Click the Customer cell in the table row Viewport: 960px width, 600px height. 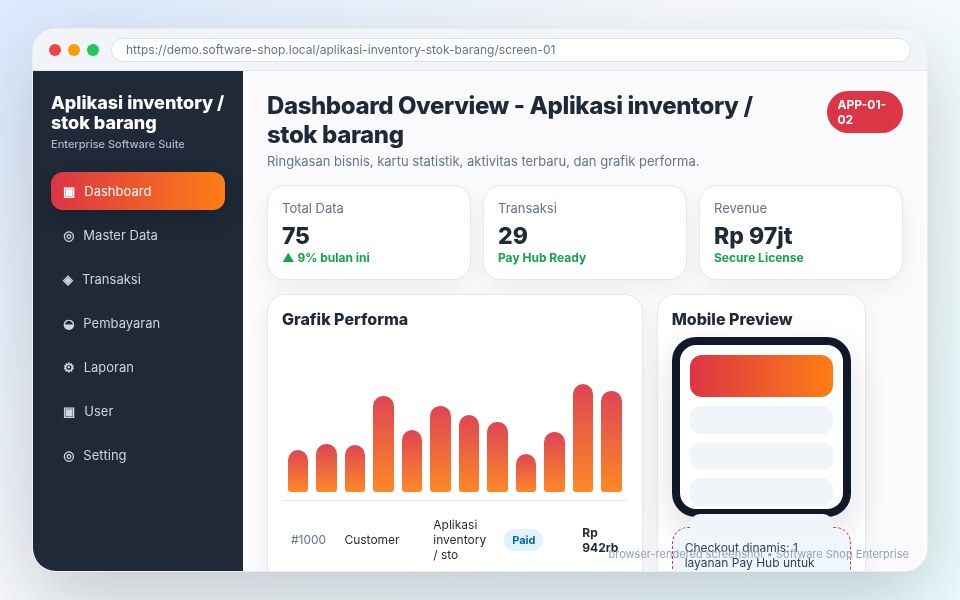coord(372,540)
